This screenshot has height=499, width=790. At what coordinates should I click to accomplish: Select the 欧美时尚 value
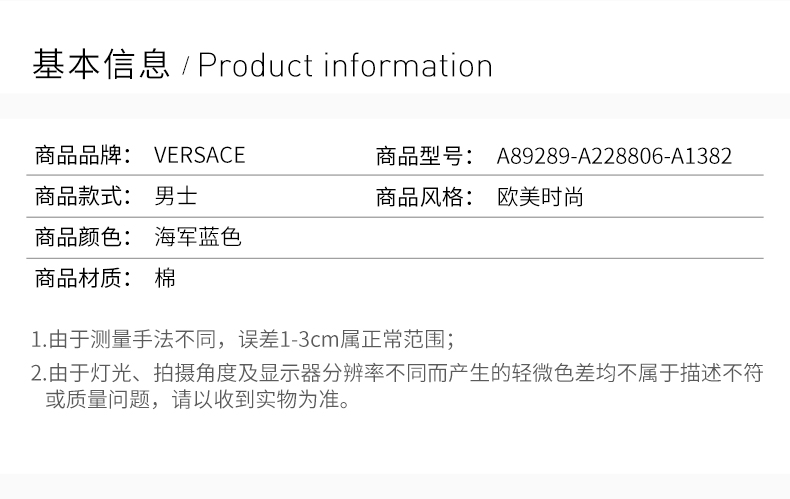point(540,197)
